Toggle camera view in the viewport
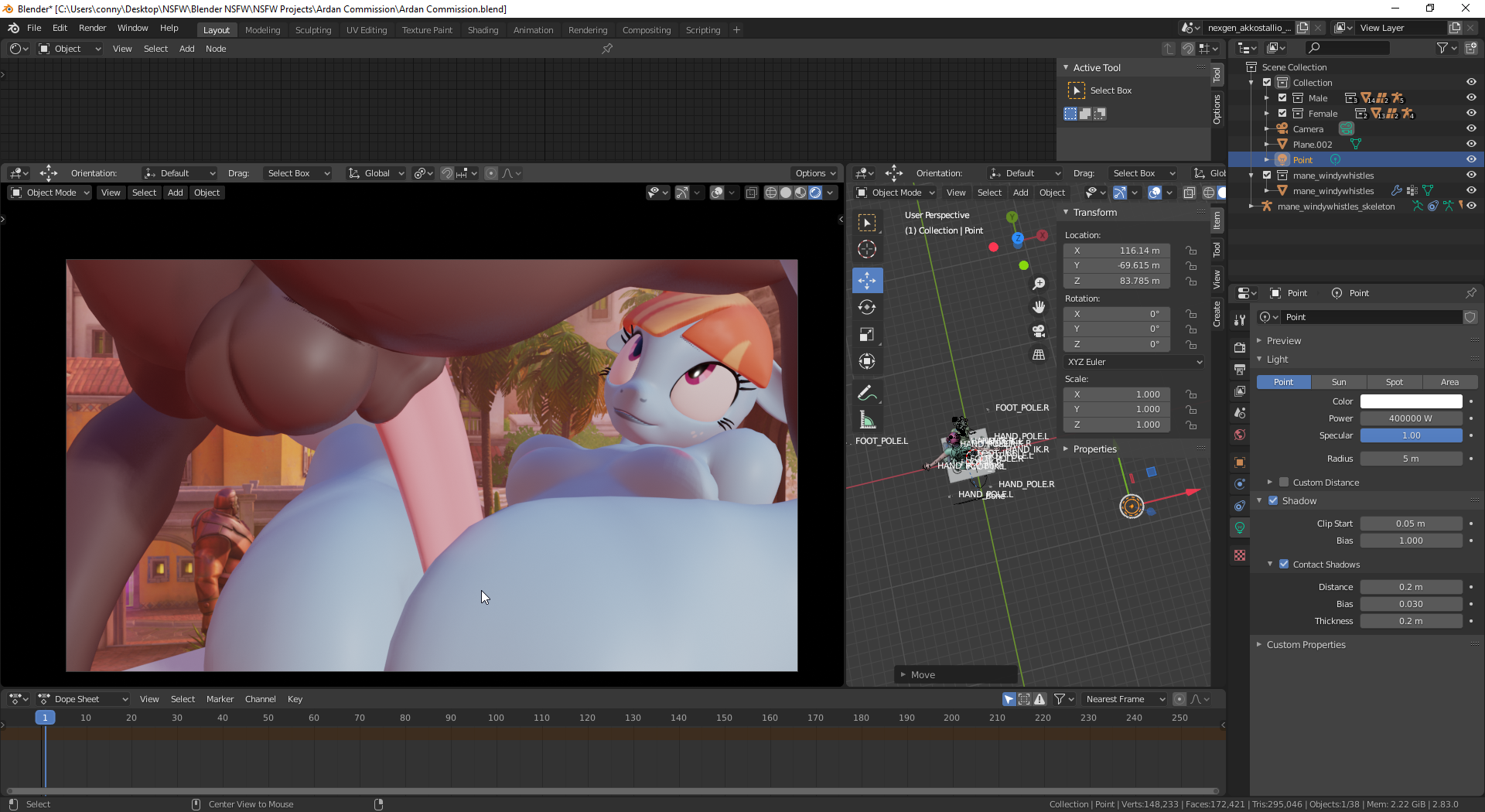 coord(1039,331)
